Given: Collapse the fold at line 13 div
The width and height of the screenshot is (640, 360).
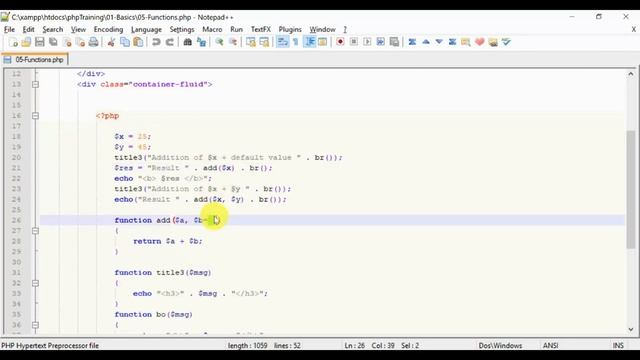Looking at the screenshot, I should pyautogui.click(x=36, y=84).
